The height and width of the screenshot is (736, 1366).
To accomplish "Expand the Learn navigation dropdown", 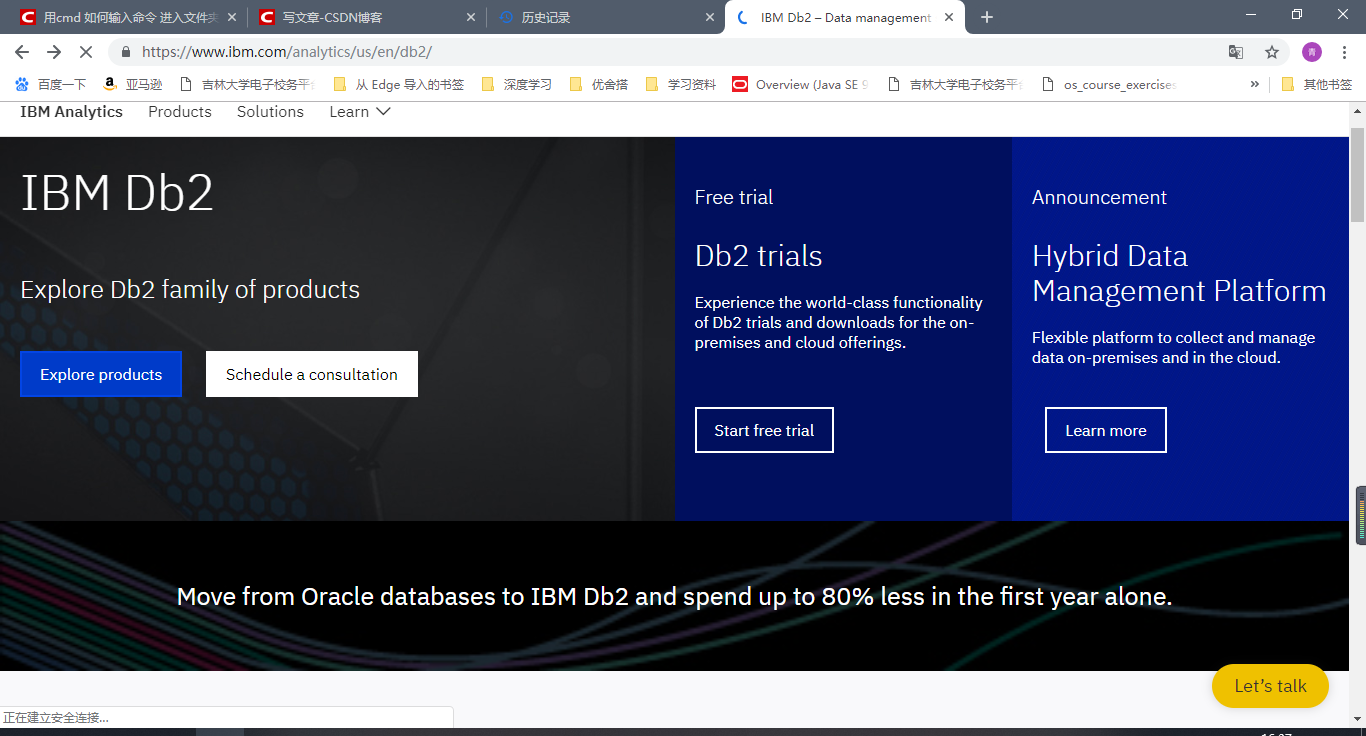I will click(x=358, y=111).
